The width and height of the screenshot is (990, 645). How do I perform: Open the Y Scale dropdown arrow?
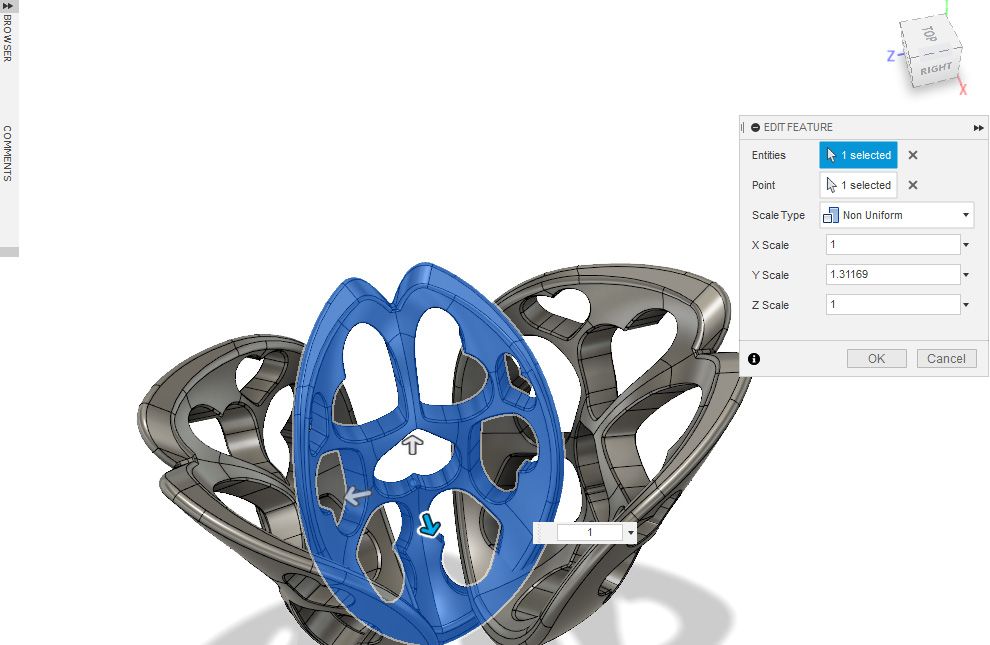pyautogui.click(x=964, y=274)
